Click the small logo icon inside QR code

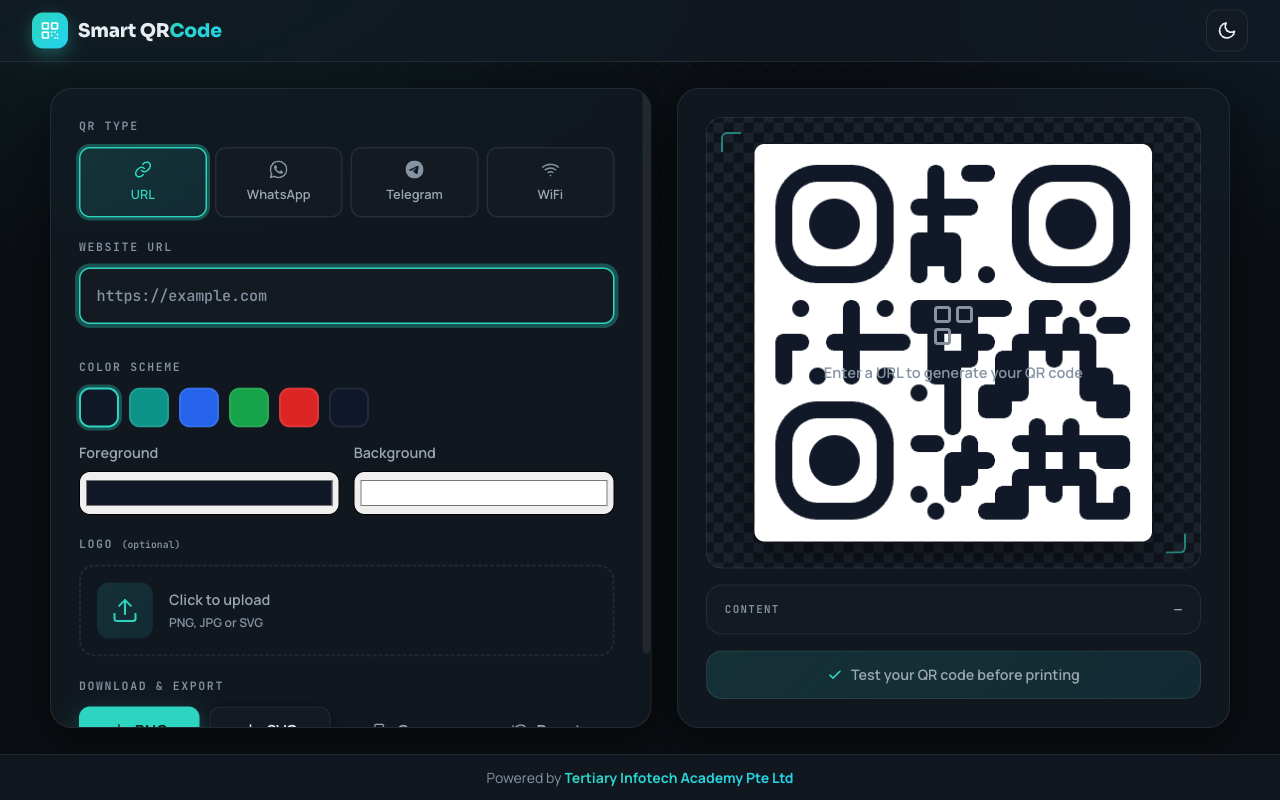[x=953, y=327]
